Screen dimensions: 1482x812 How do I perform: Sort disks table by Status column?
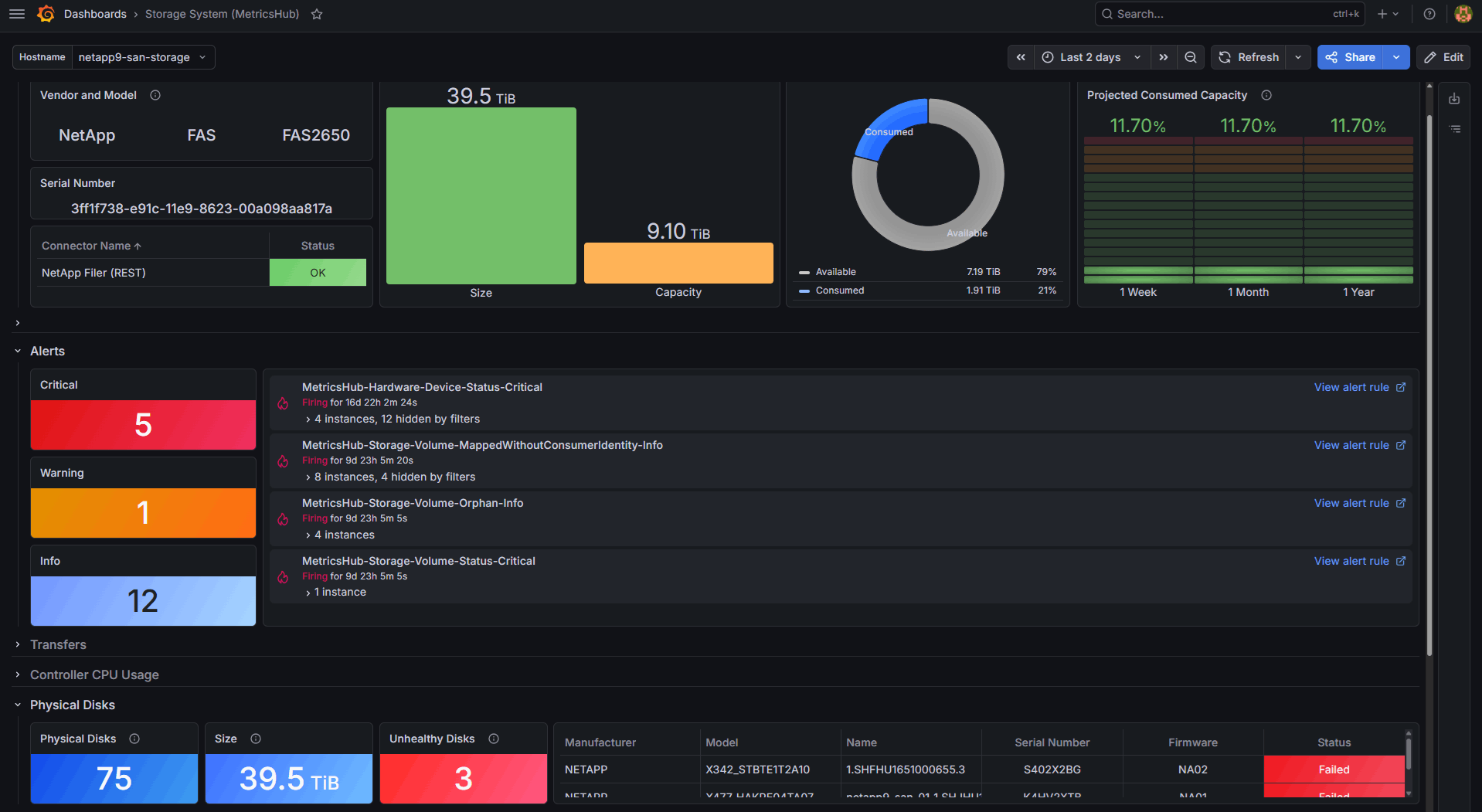(1334, 742)
